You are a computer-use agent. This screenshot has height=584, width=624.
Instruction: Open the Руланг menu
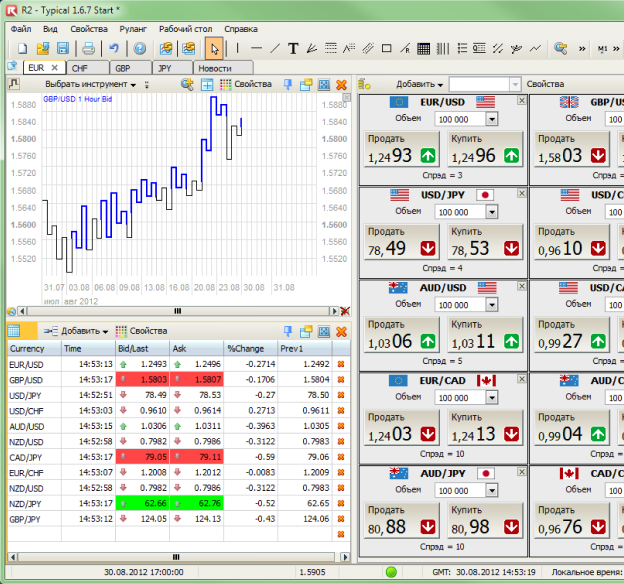pos(133,29)
